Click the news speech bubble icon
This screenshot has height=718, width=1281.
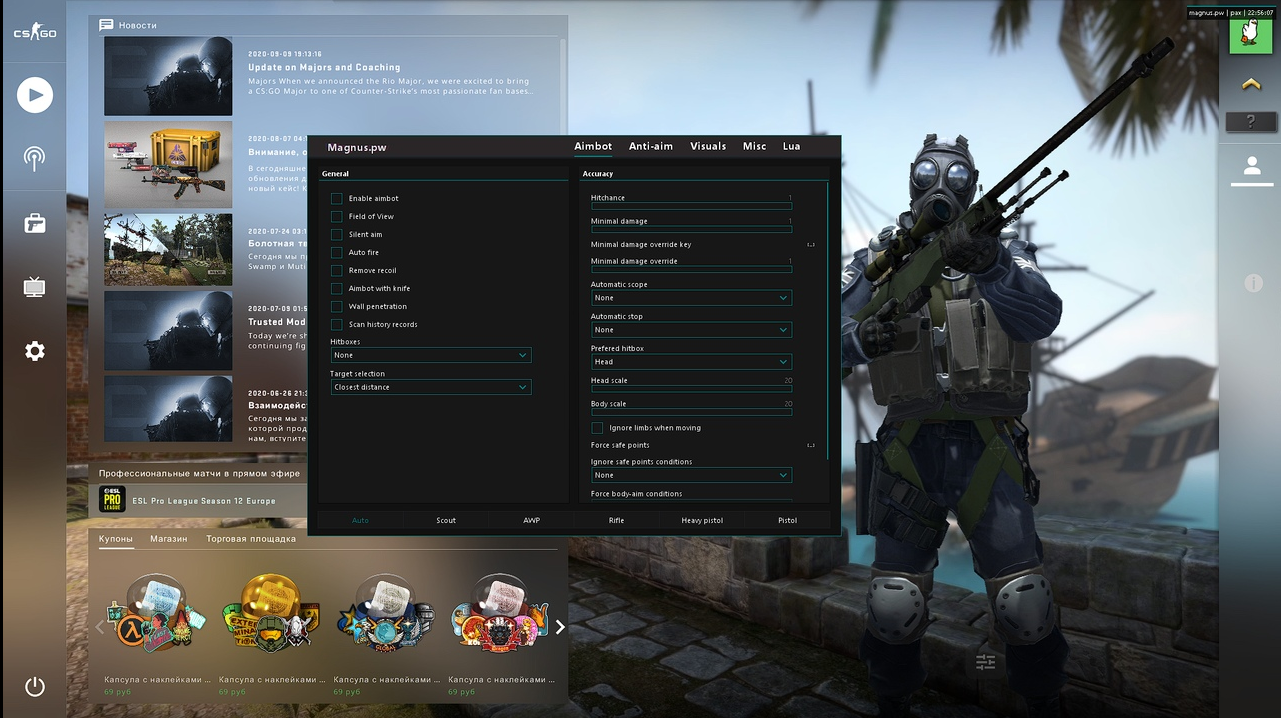pos(106,25)
